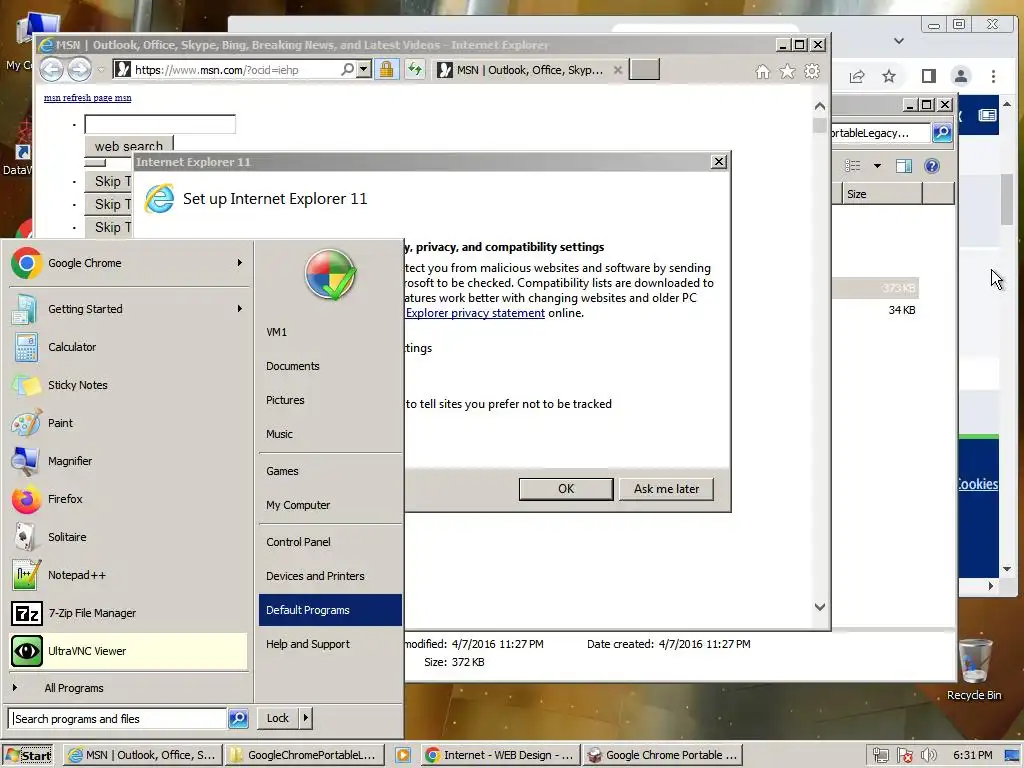Open the IE address bar dropdown arrow
Image resolution: width=1024 pixels, height=768 pixels.
364,69
